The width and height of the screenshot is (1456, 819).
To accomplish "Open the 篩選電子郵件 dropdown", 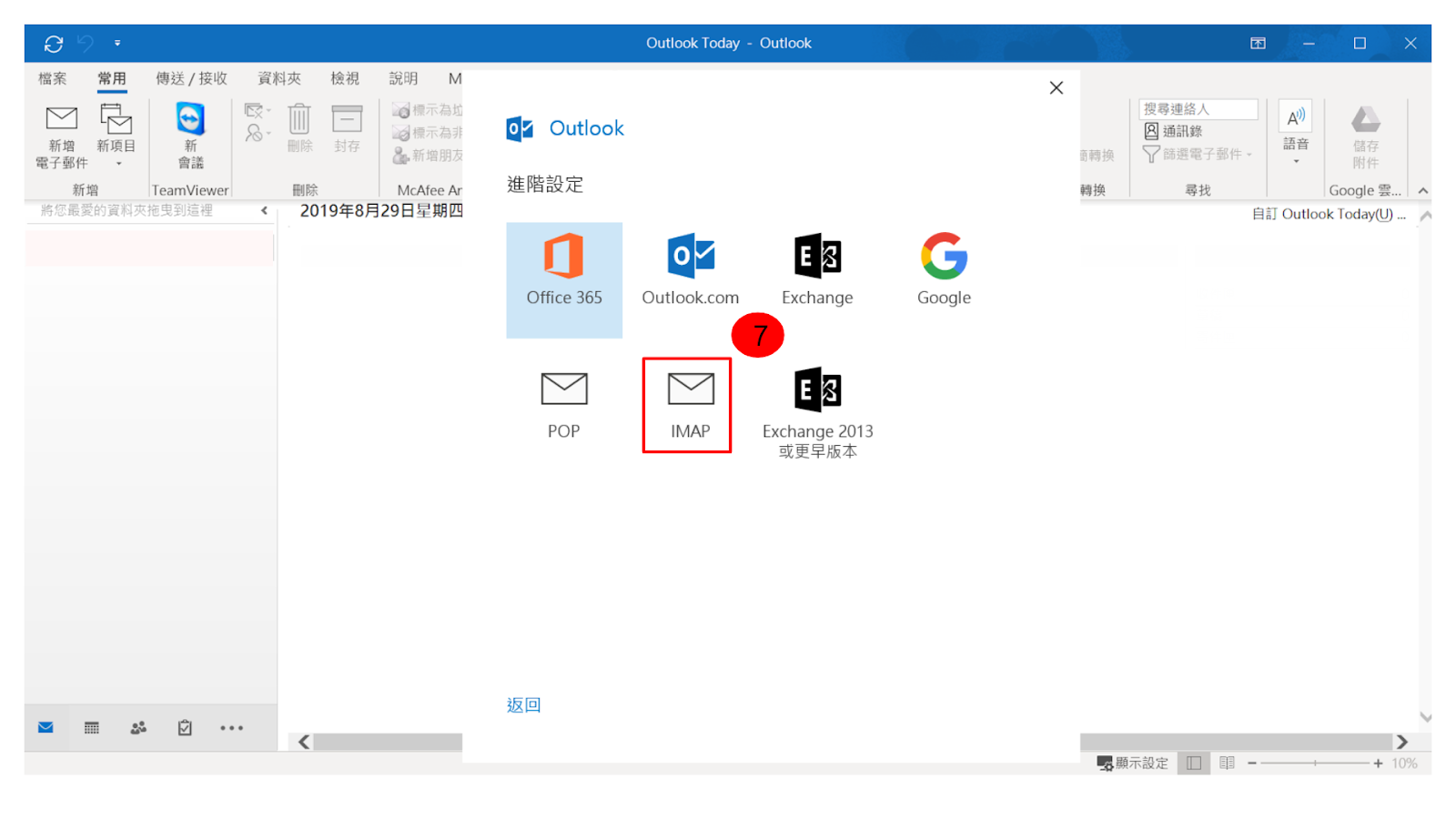I will [x=1198, y=154].
